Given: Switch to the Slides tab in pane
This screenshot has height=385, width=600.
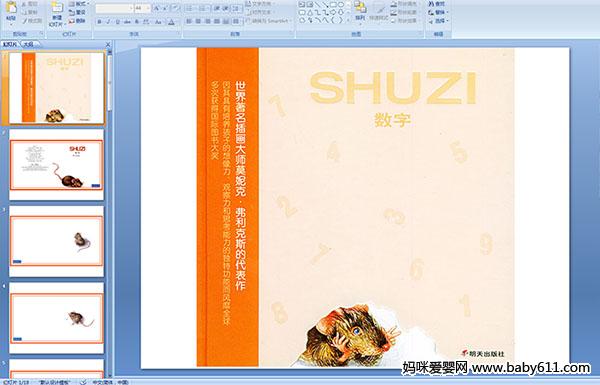Looking at the screenshot, I should (10, 44).
